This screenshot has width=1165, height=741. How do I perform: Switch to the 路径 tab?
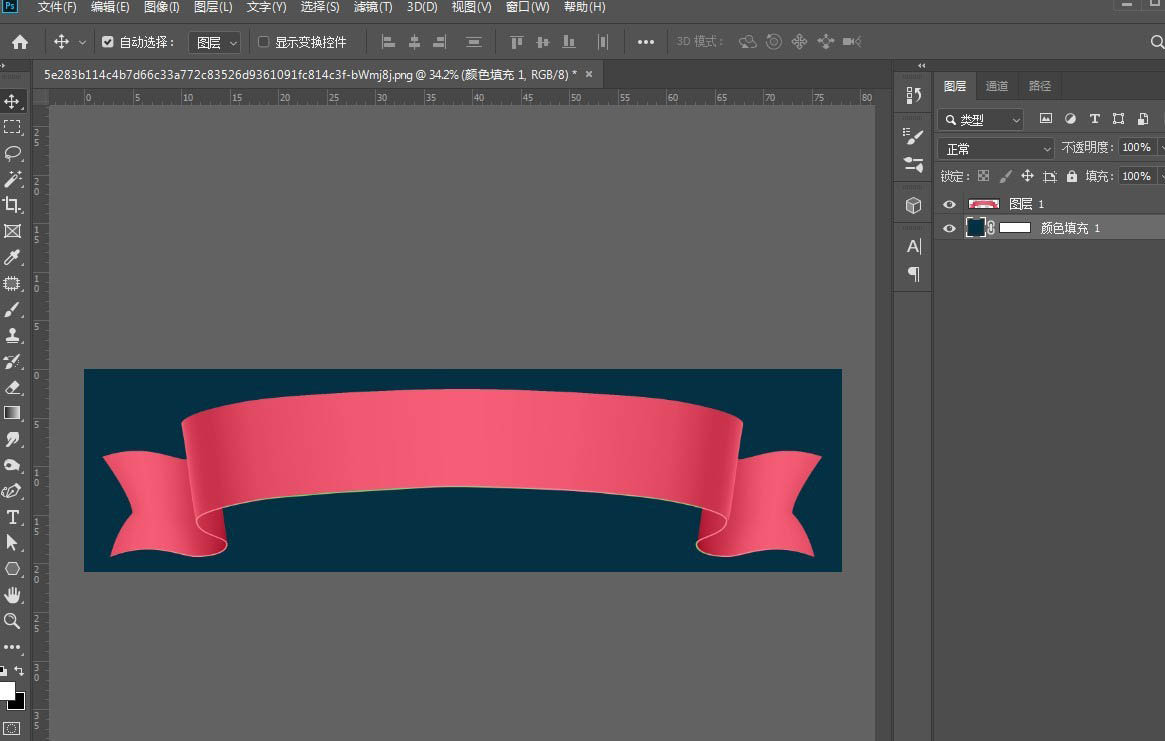[x=1040, y=86]
